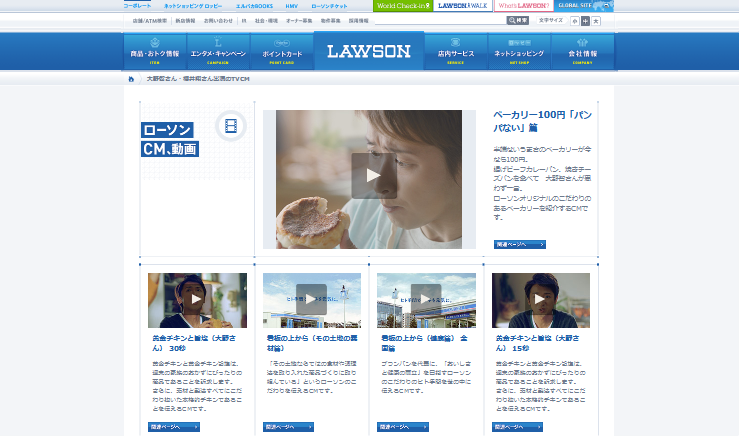Set the text size to medium (中)

[585, 21]
